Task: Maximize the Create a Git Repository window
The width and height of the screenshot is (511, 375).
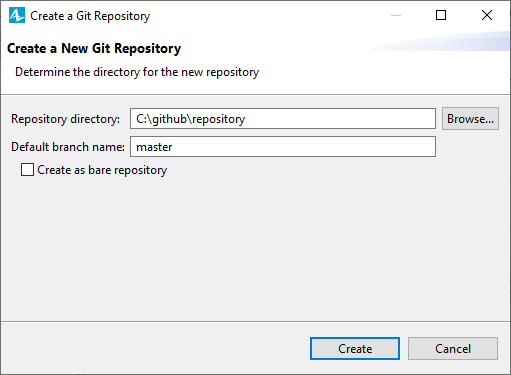Action: [441, 15]
